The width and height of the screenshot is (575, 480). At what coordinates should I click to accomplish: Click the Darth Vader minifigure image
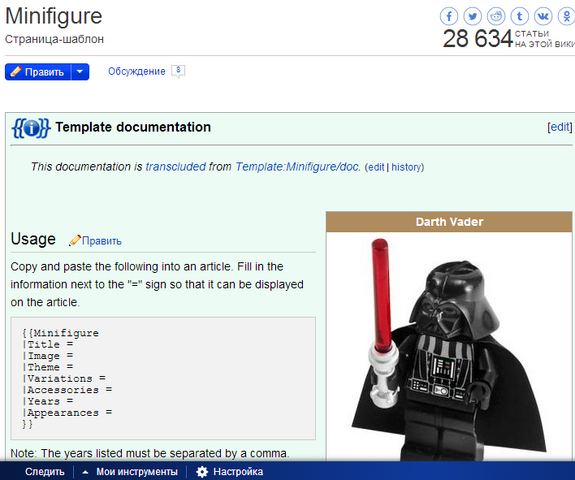coord(449,347)
